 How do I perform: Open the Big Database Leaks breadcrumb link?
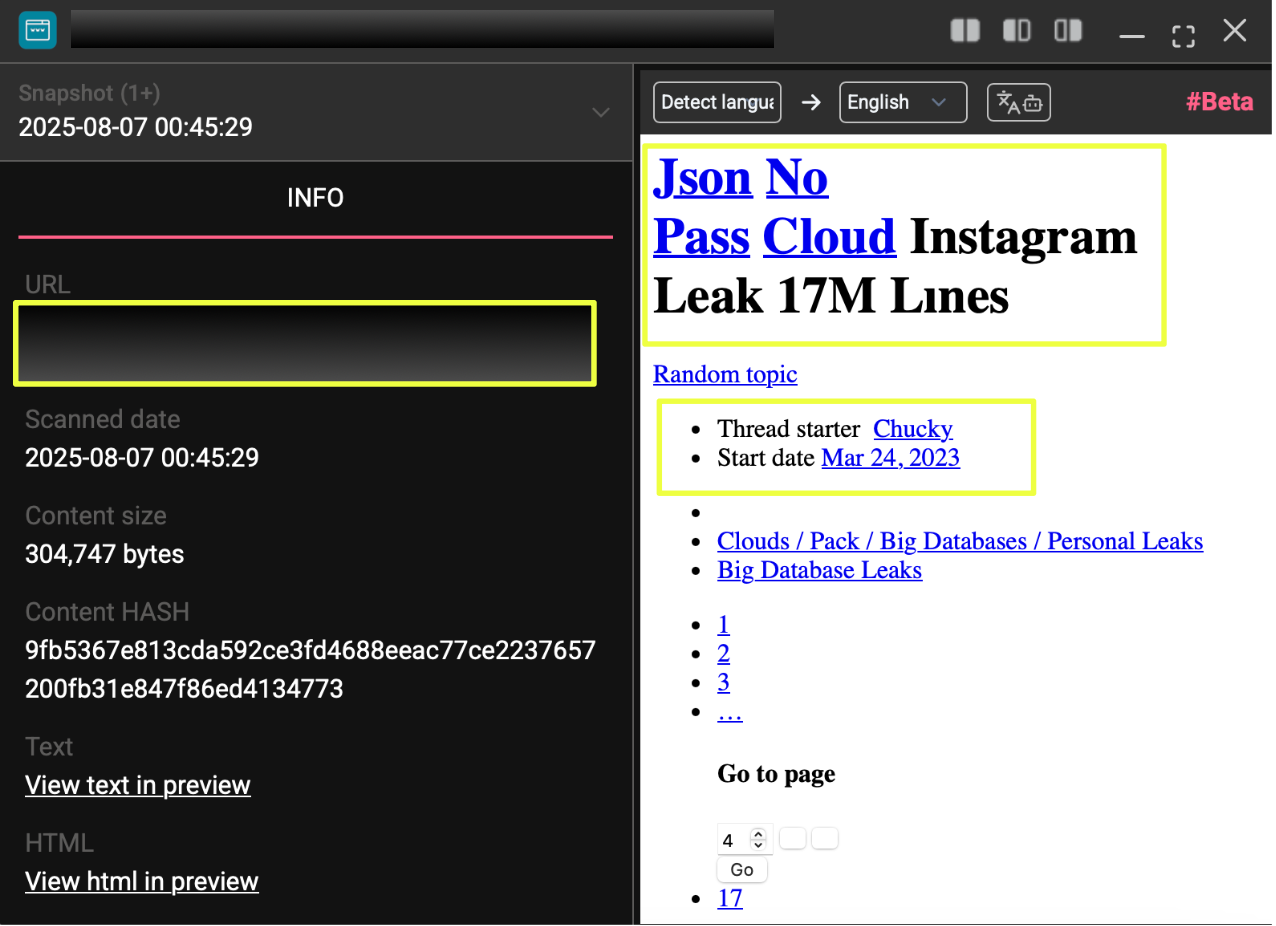tap(819, 570)
